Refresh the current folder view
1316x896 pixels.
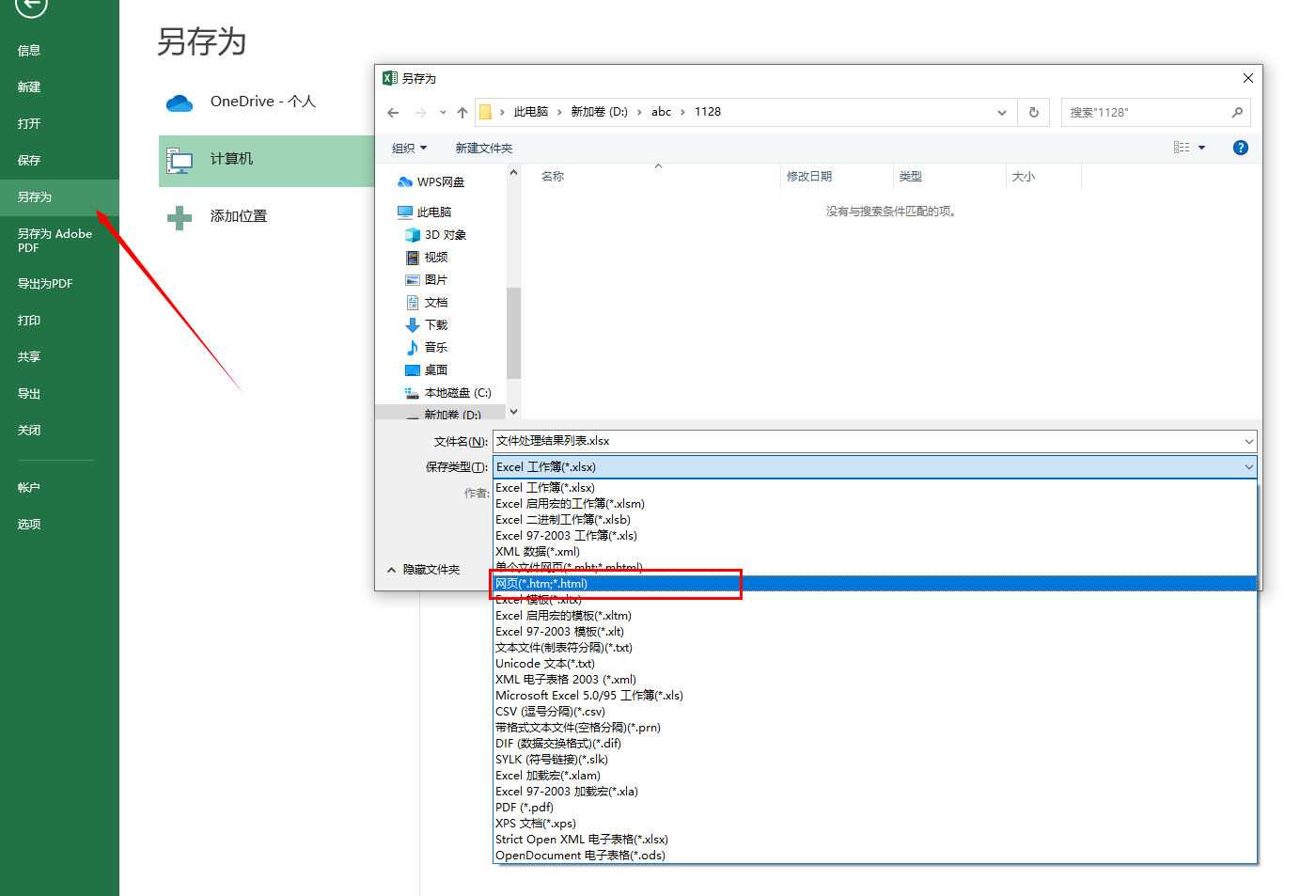(x=1033, y=112)
